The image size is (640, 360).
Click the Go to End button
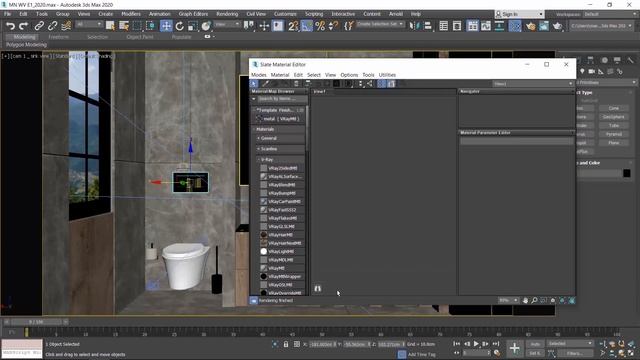coord(496,344)
